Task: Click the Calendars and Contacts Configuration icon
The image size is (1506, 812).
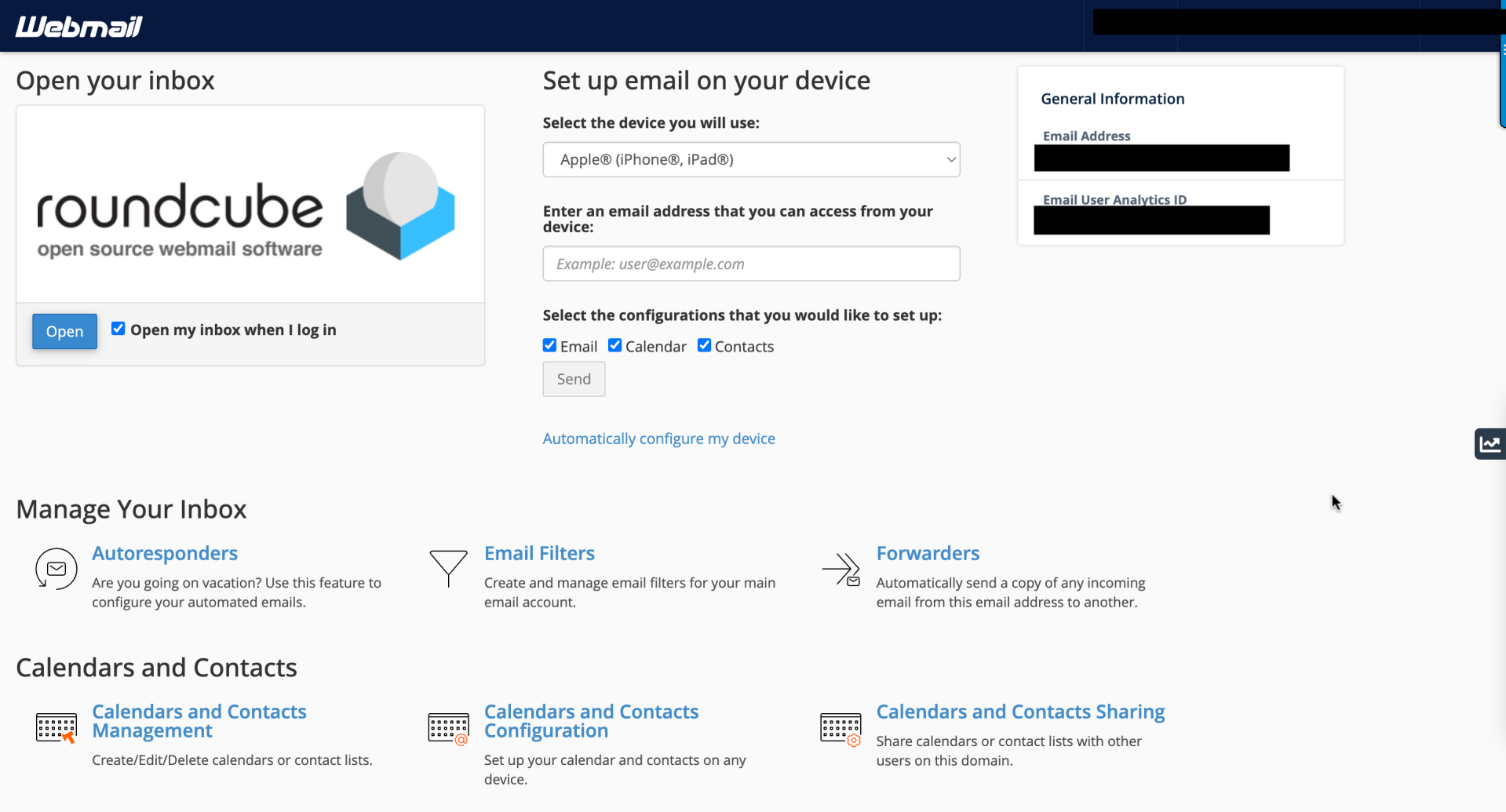Action: pyautogui.click(x=448, y=728)
